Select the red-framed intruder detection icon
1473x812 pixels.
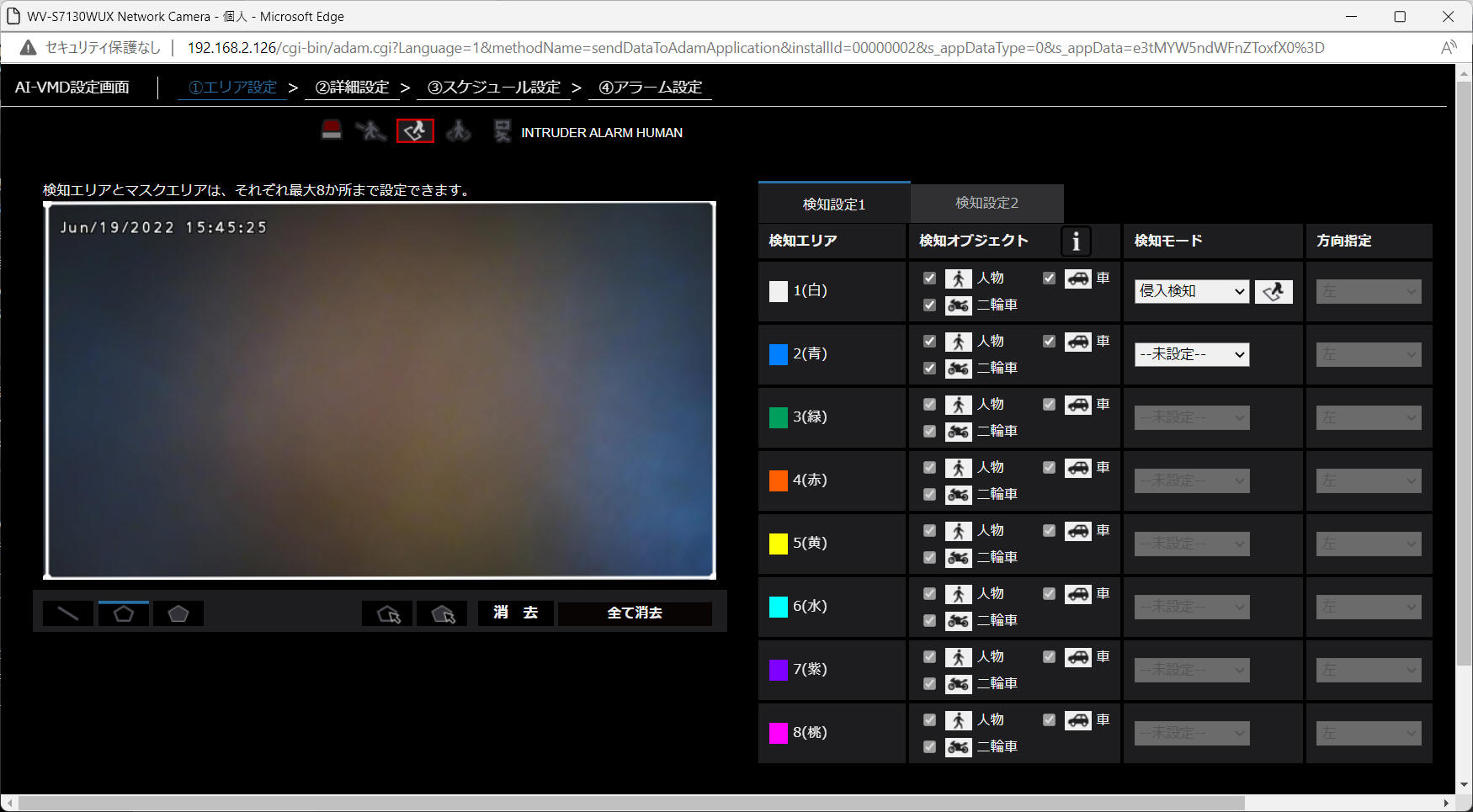point(415,130)
